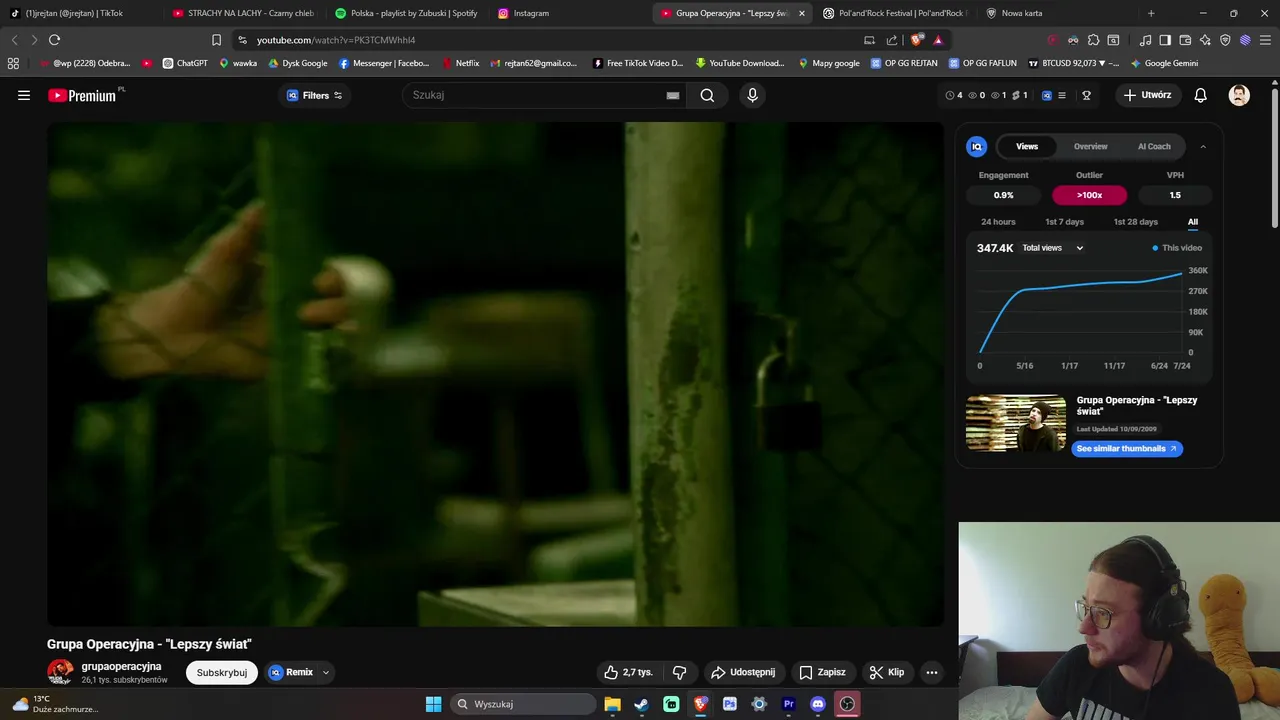Expand the Total views dropdown
1280x720 pixels.
[x=1053, y=248]
